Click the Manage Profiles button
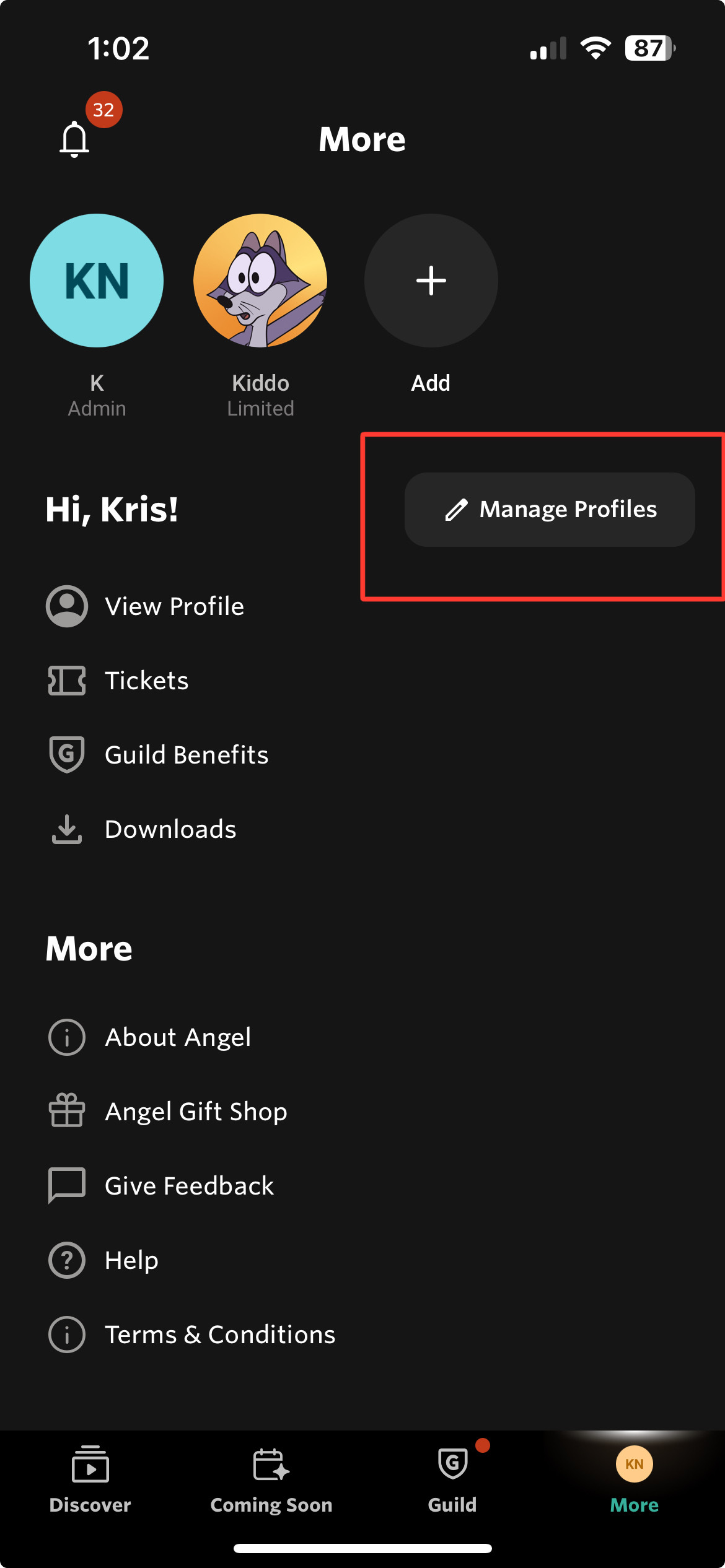 pos(550,510)
